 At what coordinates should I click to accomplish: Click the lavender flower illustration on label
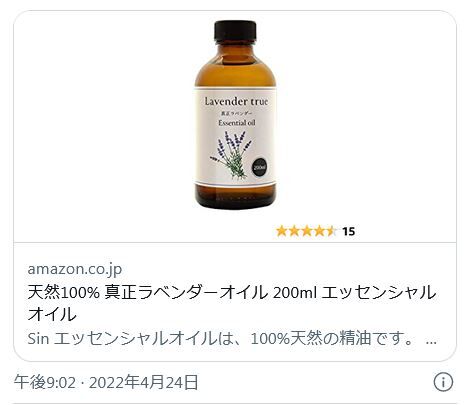[231, 154]
